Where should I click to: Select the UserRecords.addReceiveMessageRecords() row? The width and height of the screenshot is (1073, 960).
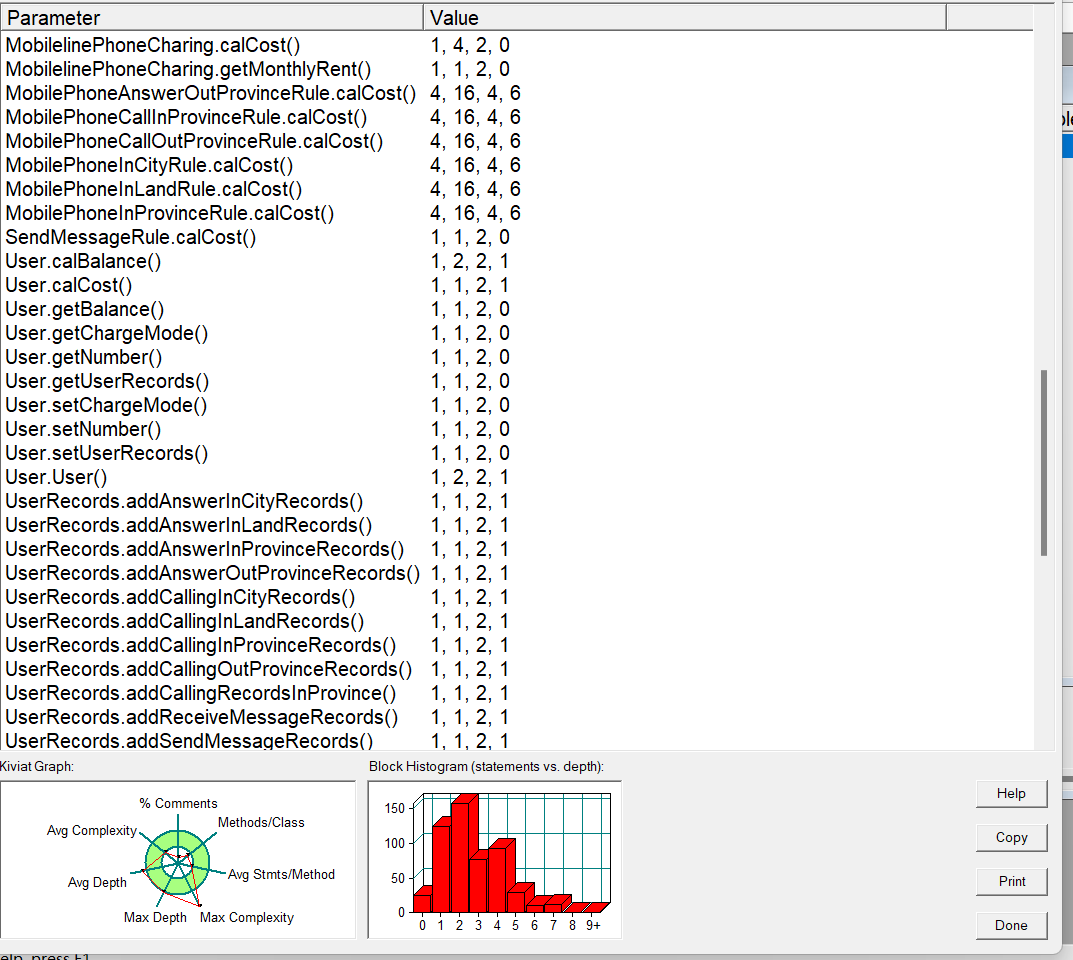517,717
